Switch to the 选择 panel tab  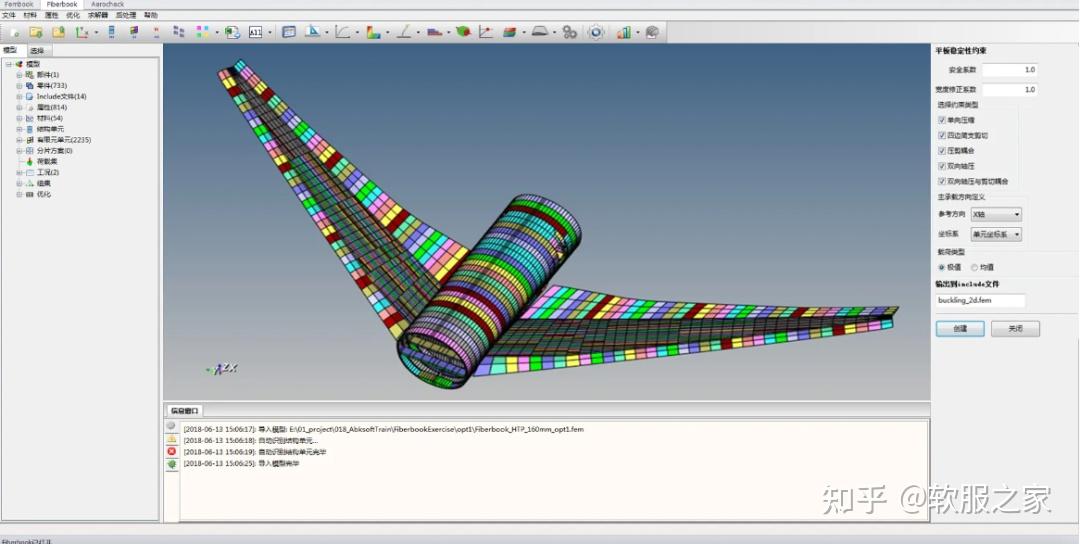[x=37, y=50]
